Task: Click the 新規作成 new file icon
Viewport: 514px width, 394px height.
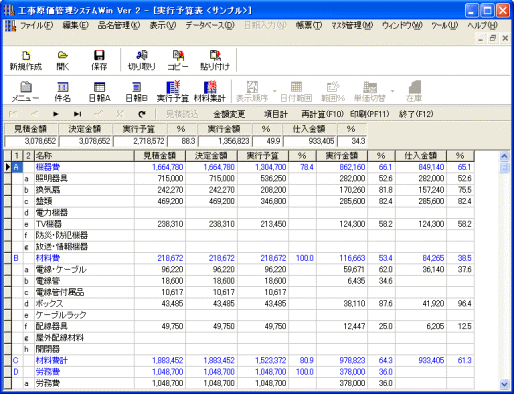Action: point(26,60)
